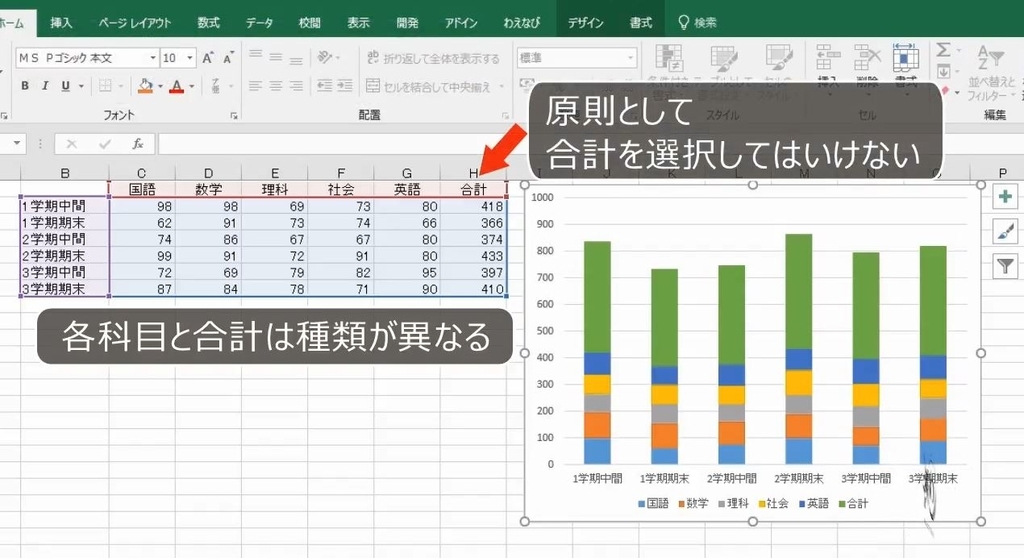Click the Increase Font Size icon
Viewport: 1024px width, 558px height.
pos(208,58)
